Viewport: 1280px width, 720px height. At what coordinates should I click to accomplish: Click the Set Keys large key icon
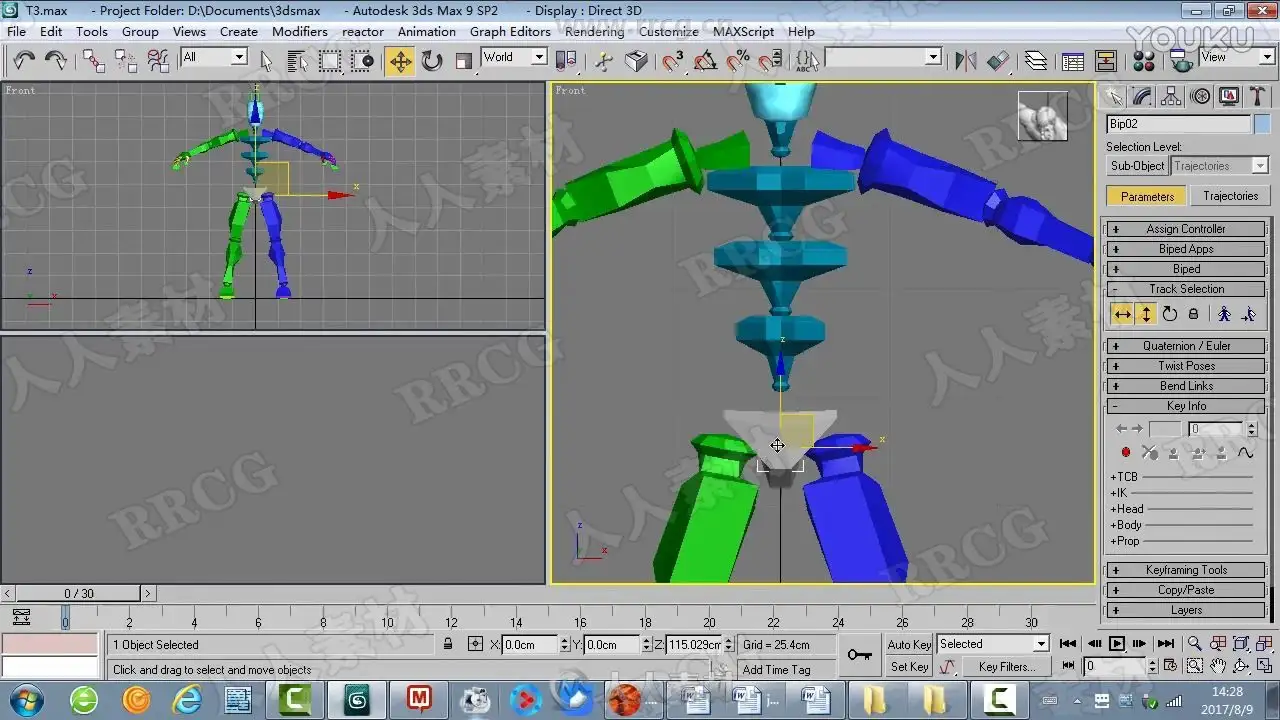tap(859, 655)
